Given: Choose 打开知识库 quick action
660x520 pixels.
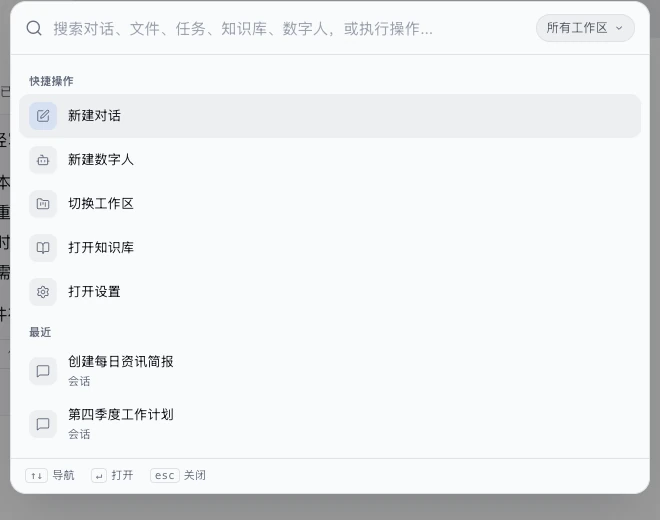Looking at the screenshot, I should (x=330, y=248).
